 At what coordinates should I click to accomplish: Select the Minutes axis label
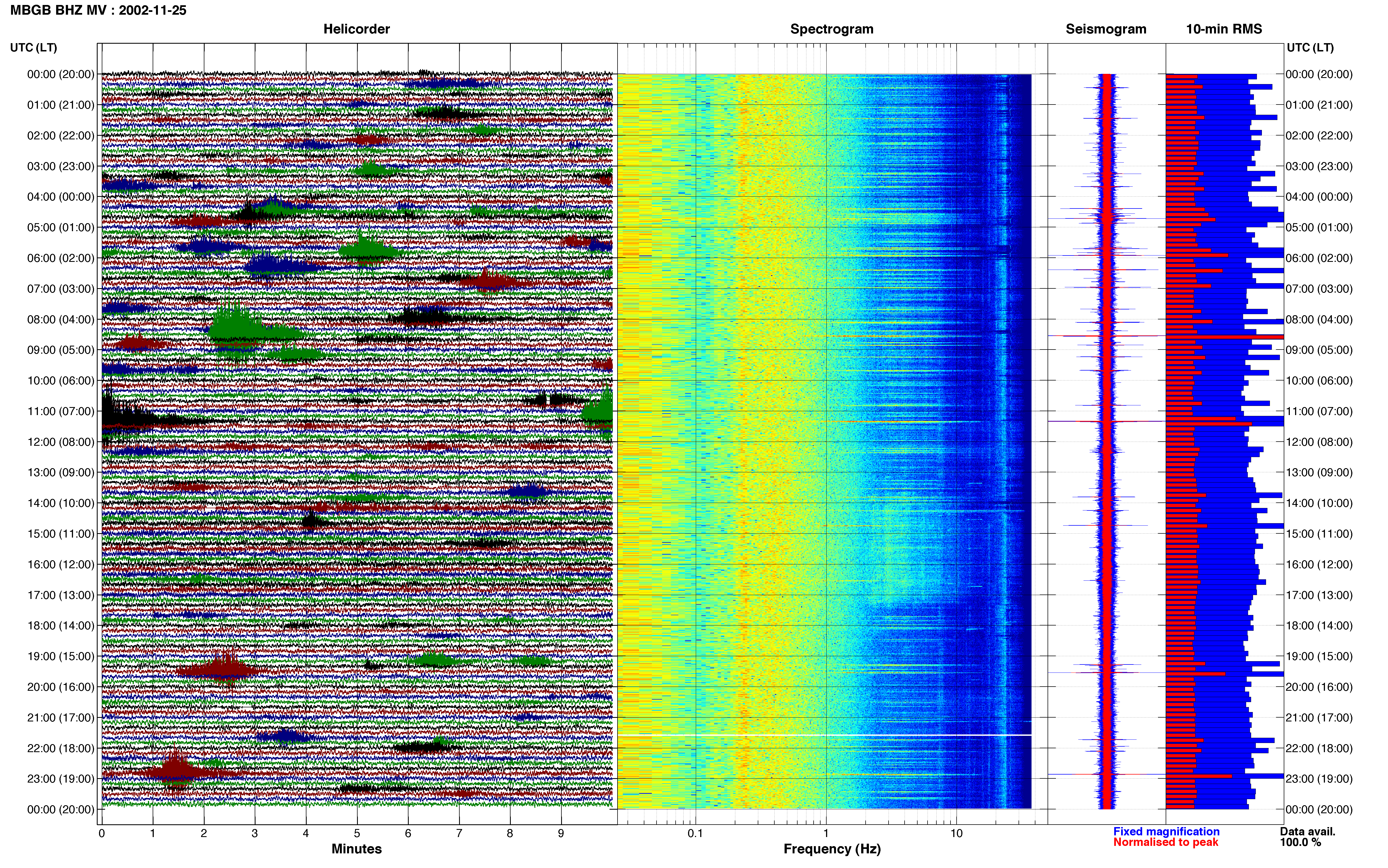coord(356,848)
